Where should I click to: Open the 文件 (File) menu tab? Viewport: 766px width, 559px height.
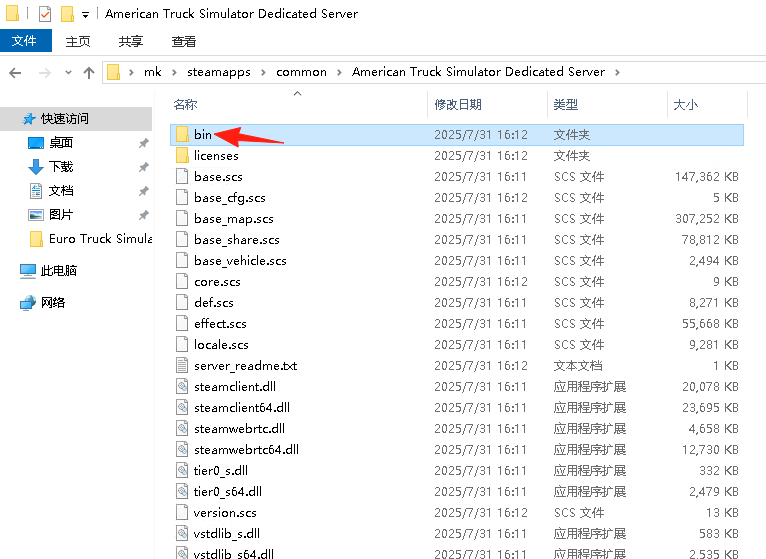pyautogui.click(x=25, y=41)
